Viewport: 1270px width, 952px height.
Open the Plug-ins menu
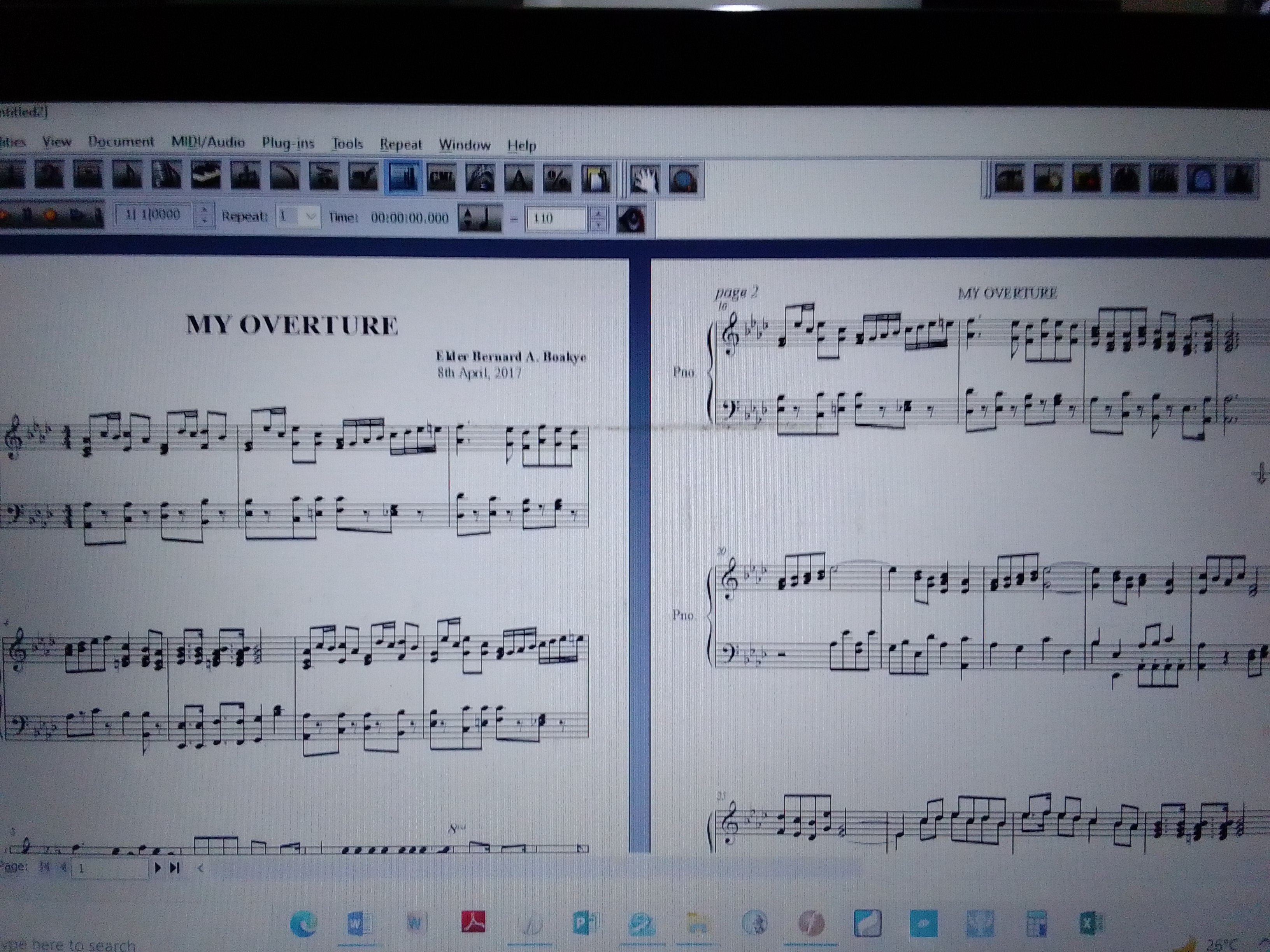click(288, 143)
